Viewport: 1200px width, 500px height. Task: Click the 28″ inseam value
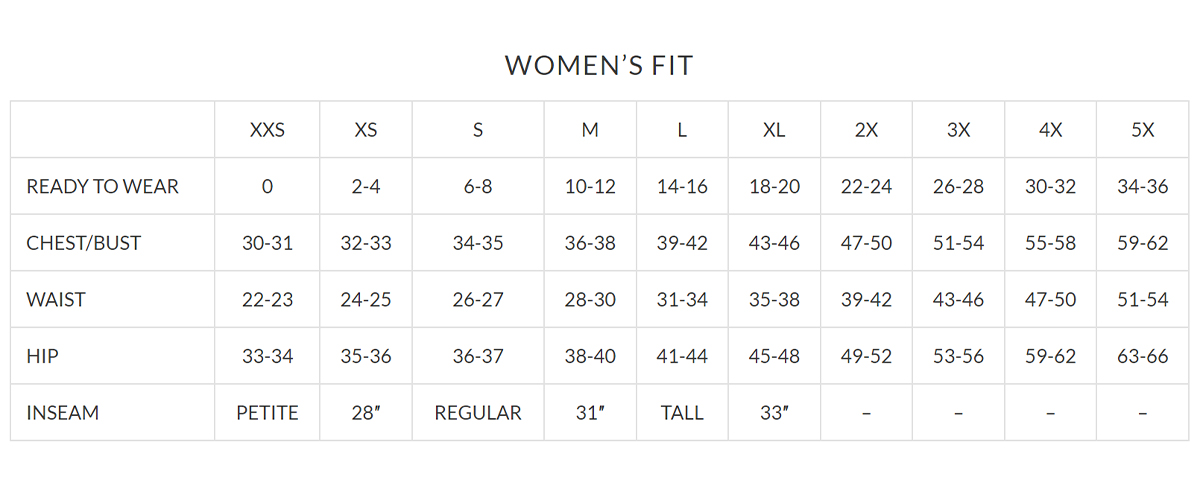[x=366, y=413]
